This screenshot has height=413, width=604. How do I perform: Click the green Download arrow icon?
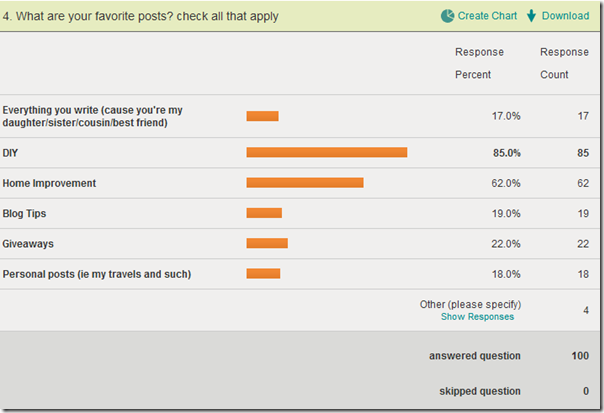click(531, 16)
